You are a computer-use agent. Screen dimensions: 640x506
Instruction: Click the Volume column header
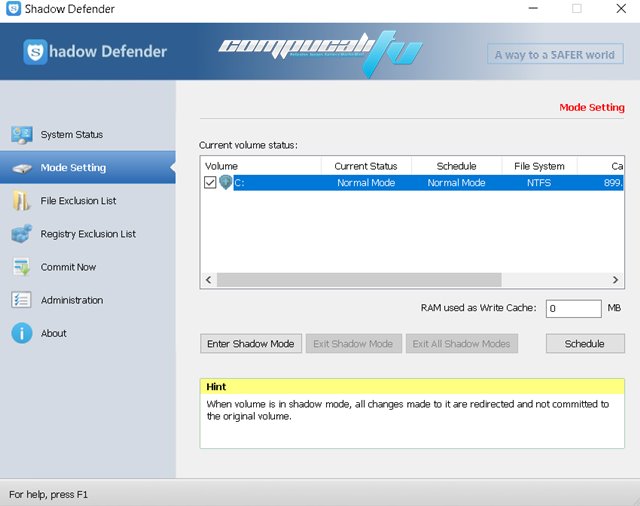(260, 166)
